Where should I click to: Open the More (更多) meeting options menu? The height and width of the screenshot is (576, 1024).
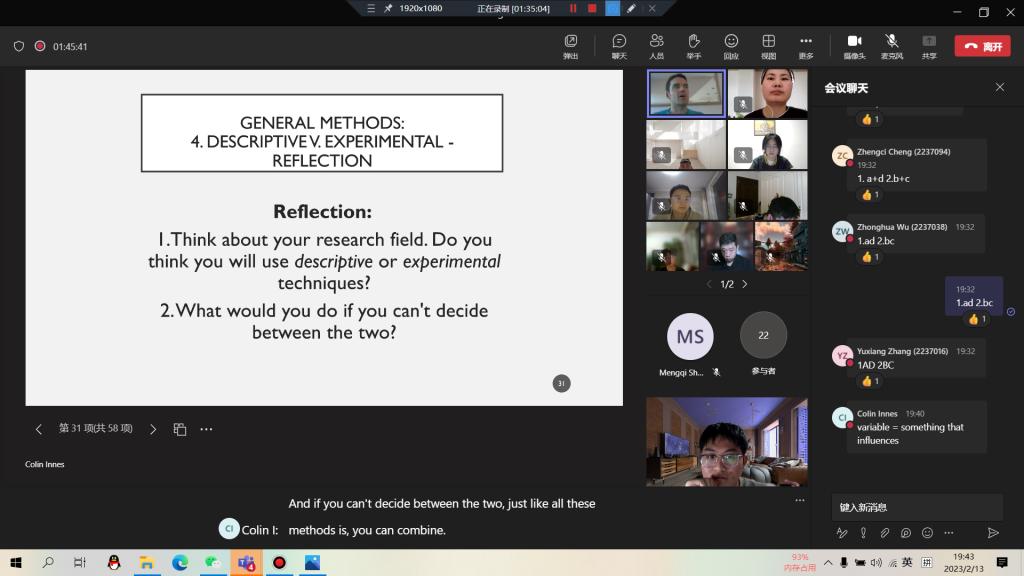806,45
